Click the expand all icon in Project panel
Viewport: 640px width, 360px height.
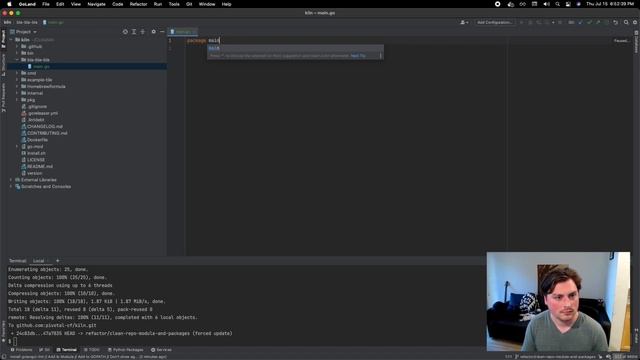coord(134,32)
